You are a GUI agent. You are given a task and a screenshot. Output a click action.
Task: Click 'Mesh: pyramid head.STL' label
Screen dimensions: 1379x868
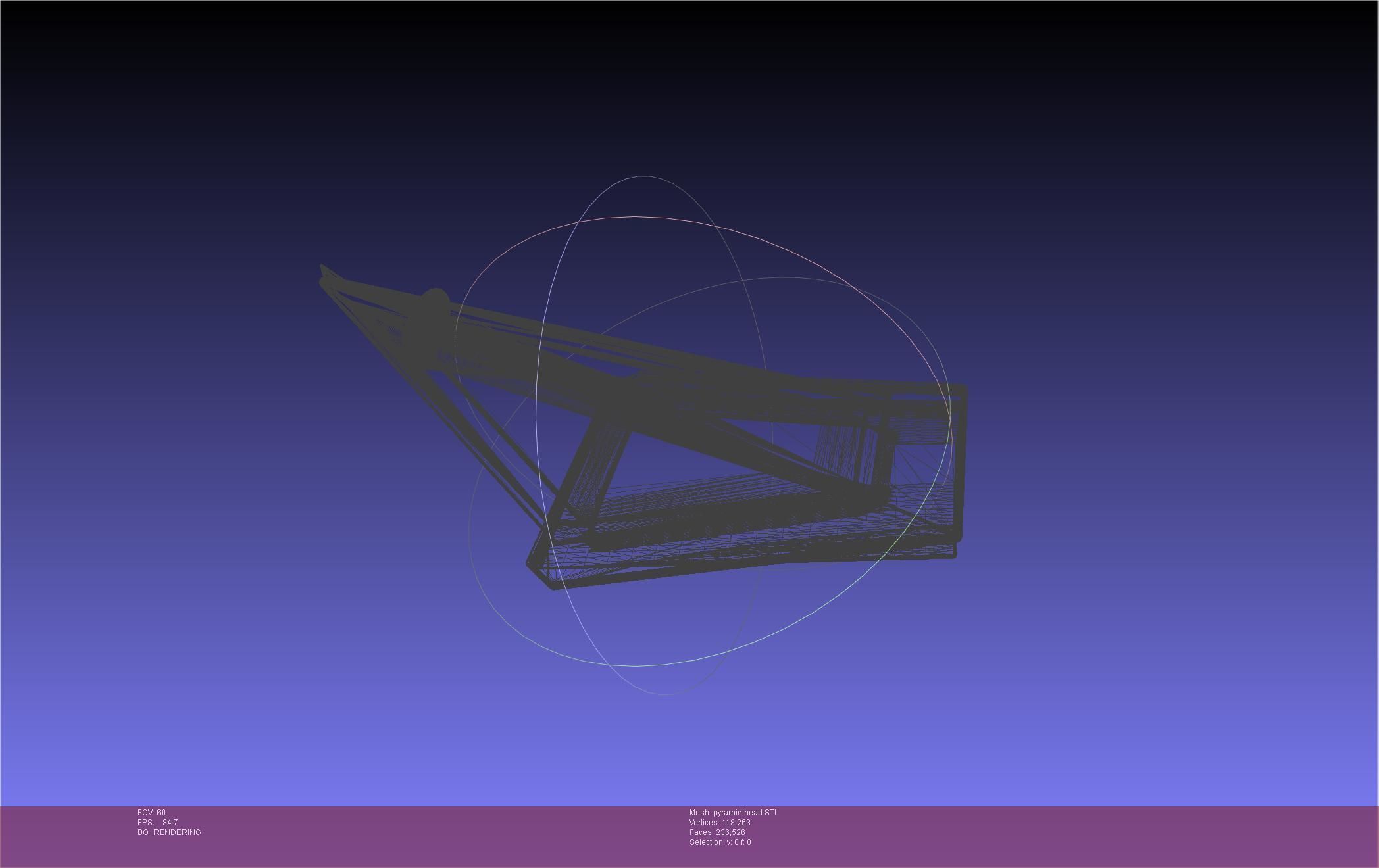tap(734, 813)
